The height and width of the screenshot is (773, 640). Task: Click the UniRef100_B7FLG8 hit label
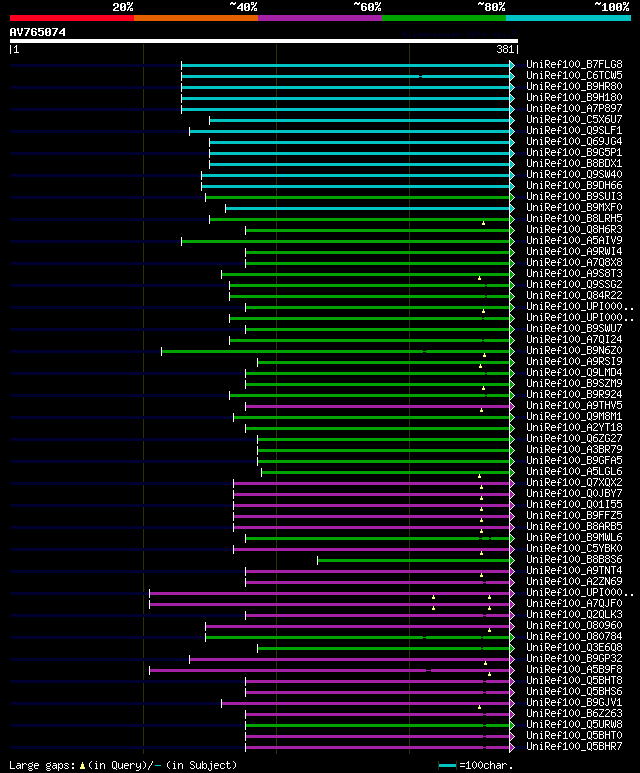pyautogui.click(x=574, y=65)
